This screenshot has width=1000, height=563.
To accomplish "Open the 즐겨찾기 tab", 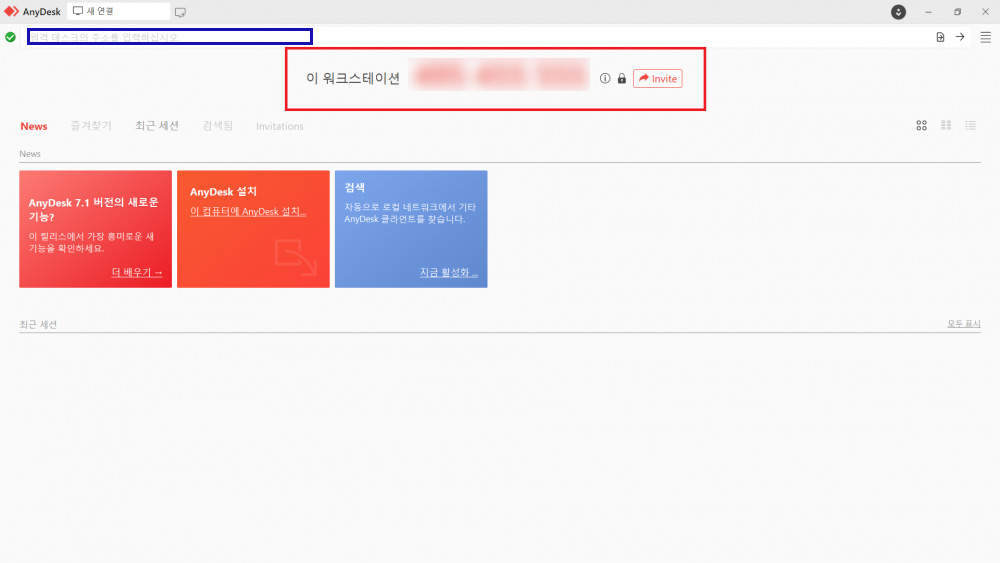I will pyautogui.click(x=91, y=126).
